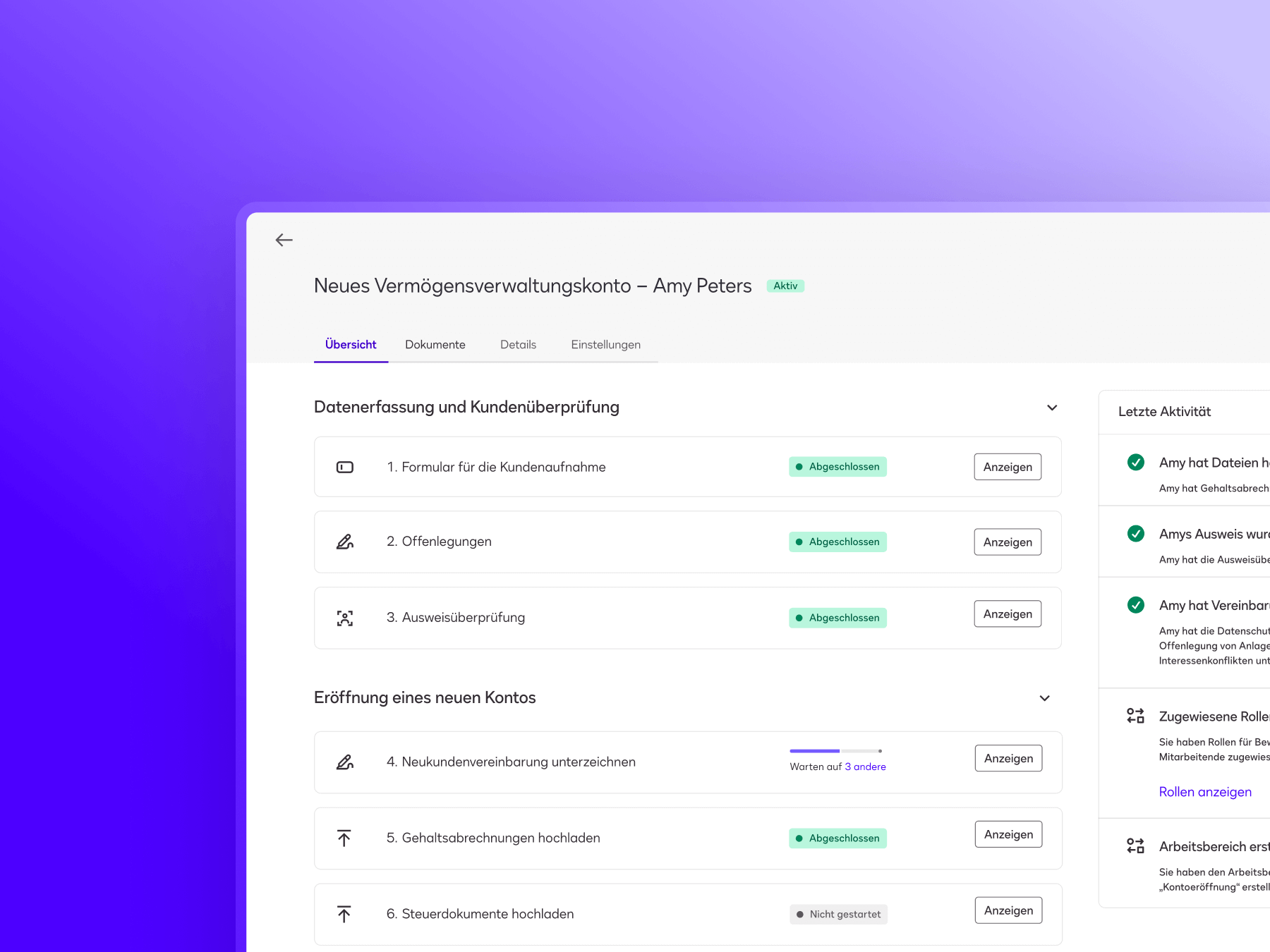Click the back arrow at the top

coord(284,240)
